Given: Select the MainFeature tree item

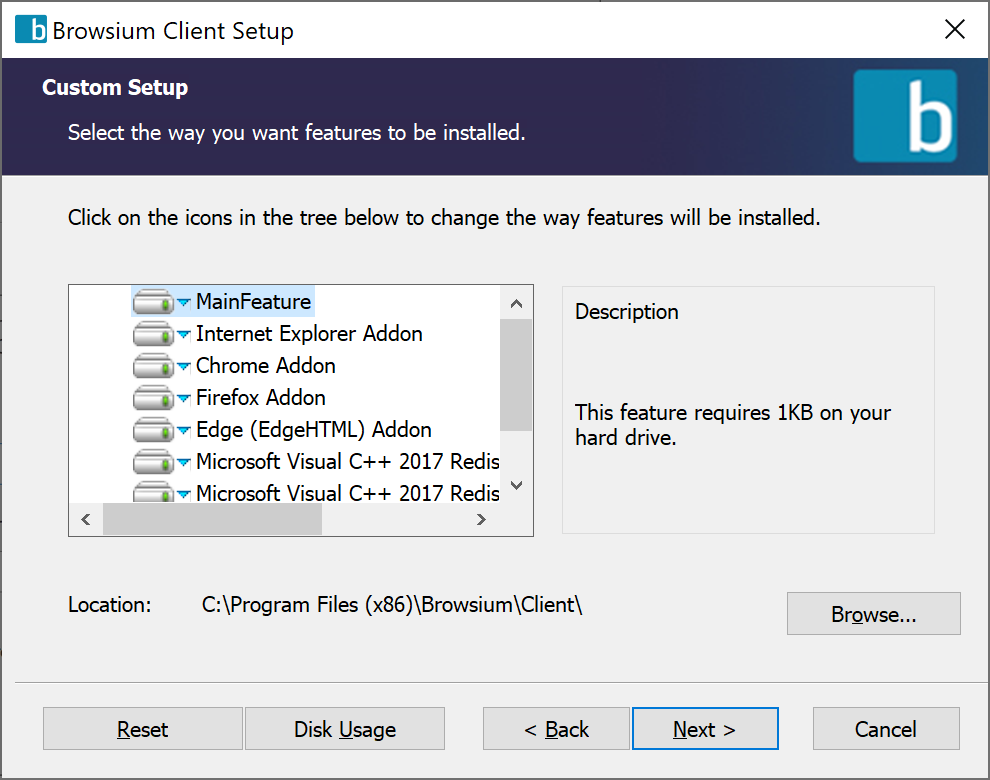Looking at the screenshot, I should (x=253, y=302).
